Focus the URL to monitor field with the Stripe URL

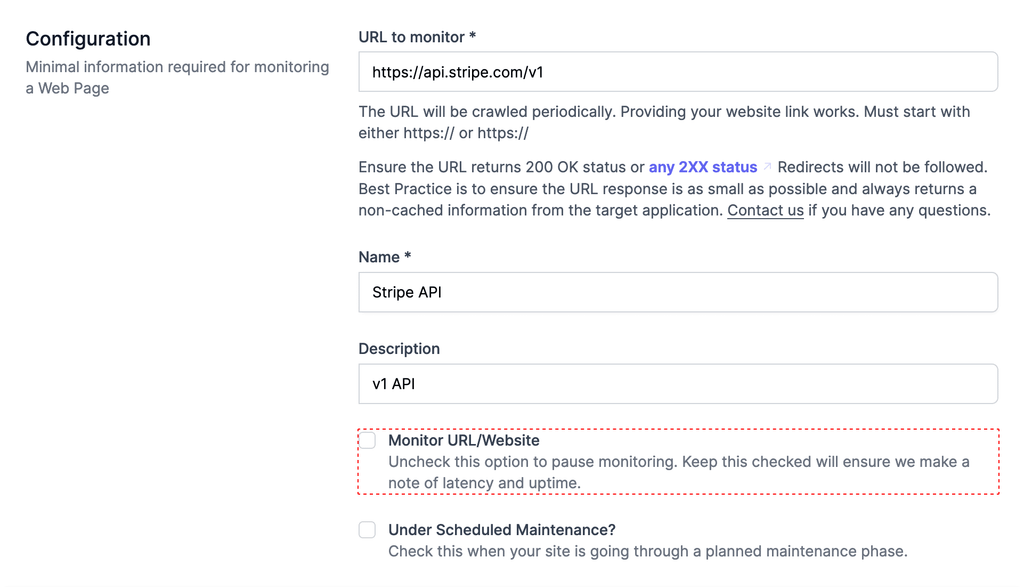coord(678,72)
